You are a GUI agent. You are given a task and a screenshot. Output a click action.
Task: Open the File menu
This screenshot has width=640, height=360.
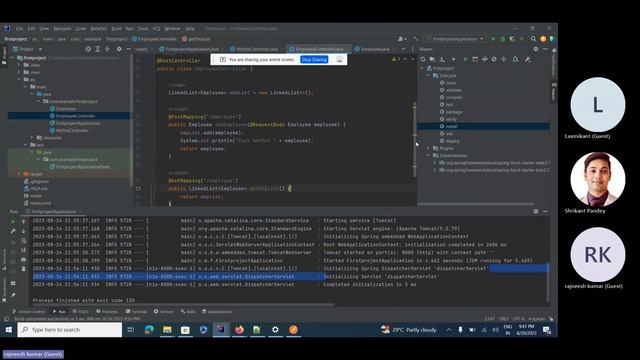point(19,29)
